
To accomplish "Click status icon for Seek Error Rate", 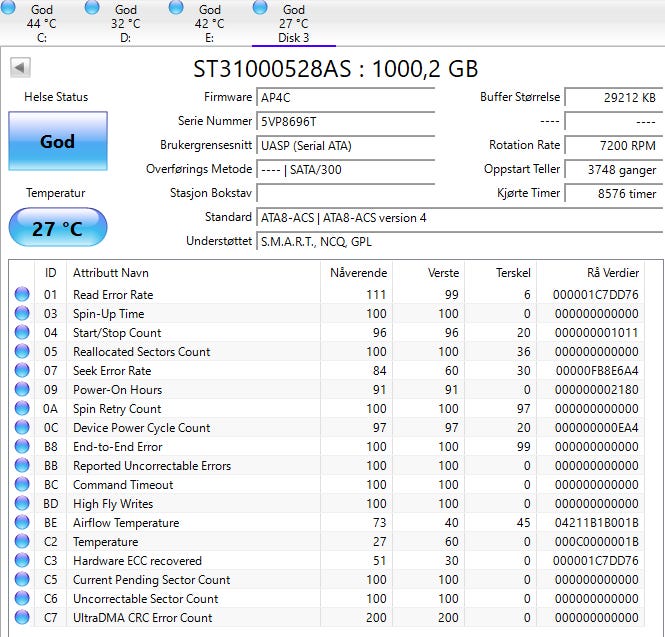I will pos(22,371).
